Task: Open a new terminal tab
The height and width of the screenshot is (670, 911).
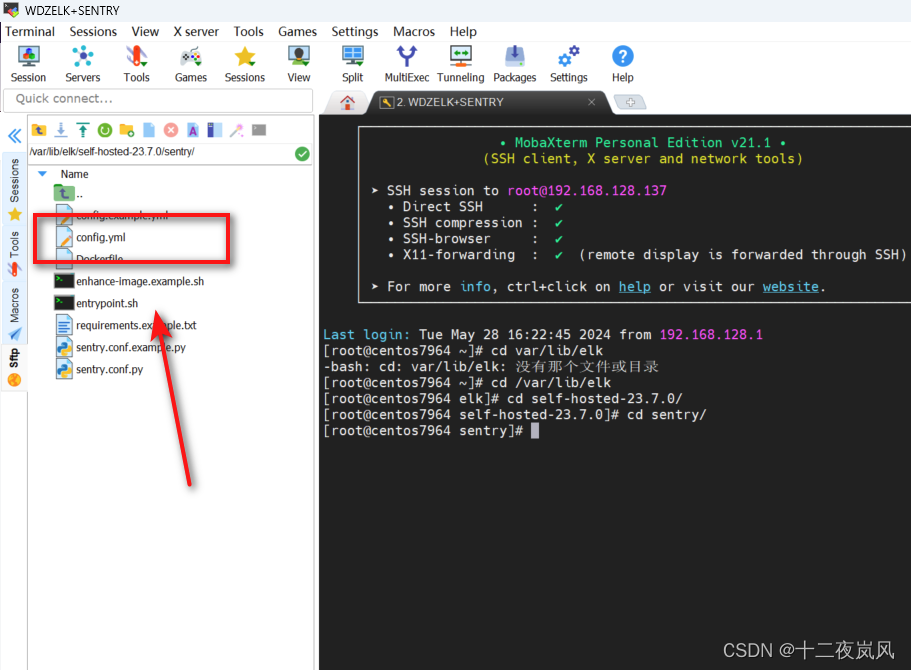Action: (630, 102)
